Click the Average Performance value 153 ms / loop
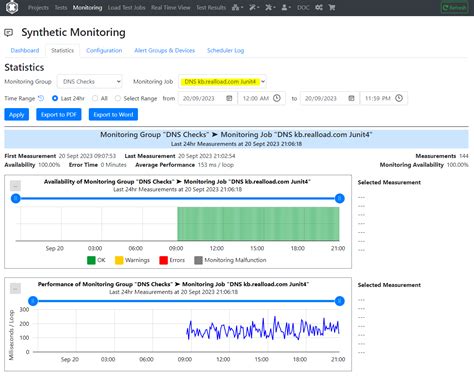The width and height of the screenshot is (474, 376). [216, 165]
